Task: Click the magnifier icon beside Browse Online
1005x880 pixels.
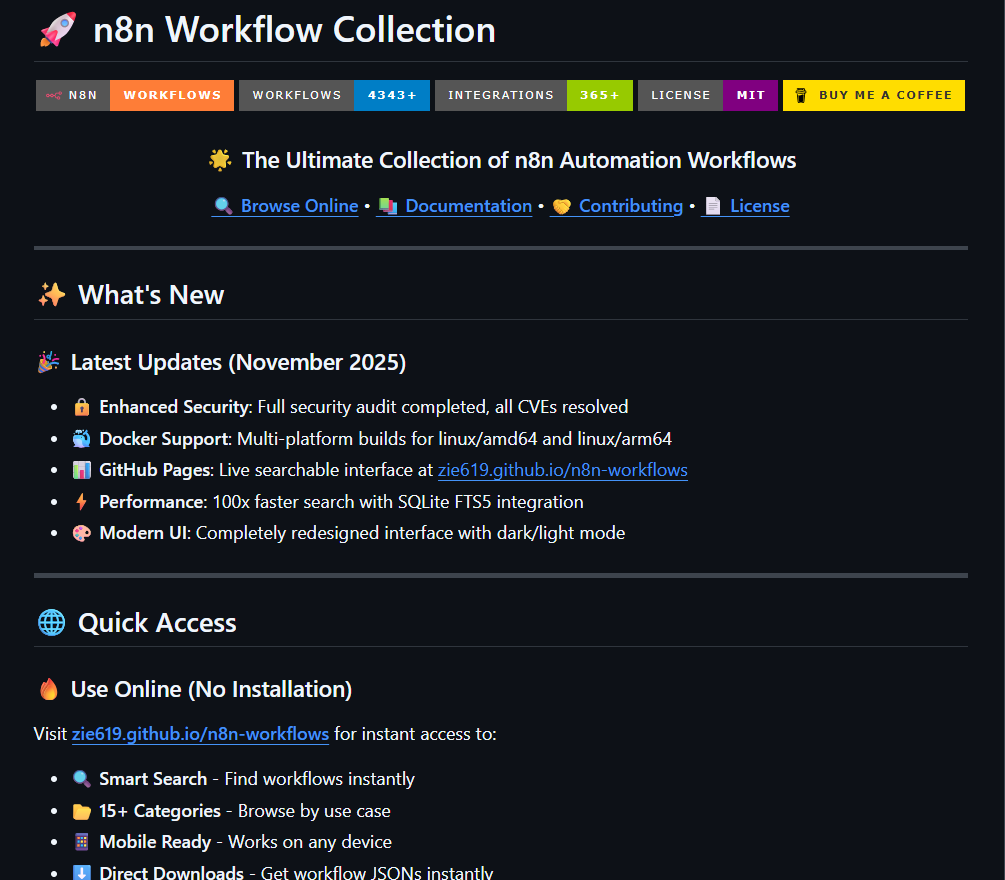Action: click(223, 206)
